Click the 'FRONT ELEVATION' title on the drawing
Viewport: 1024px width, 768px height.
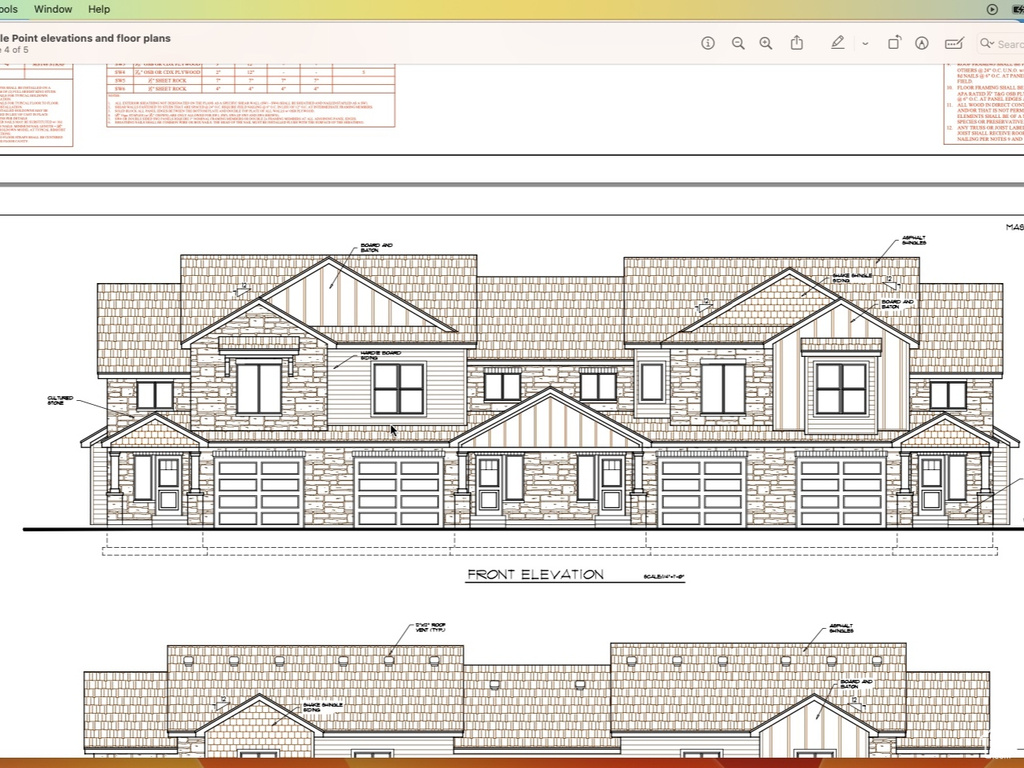click(535, 575)
